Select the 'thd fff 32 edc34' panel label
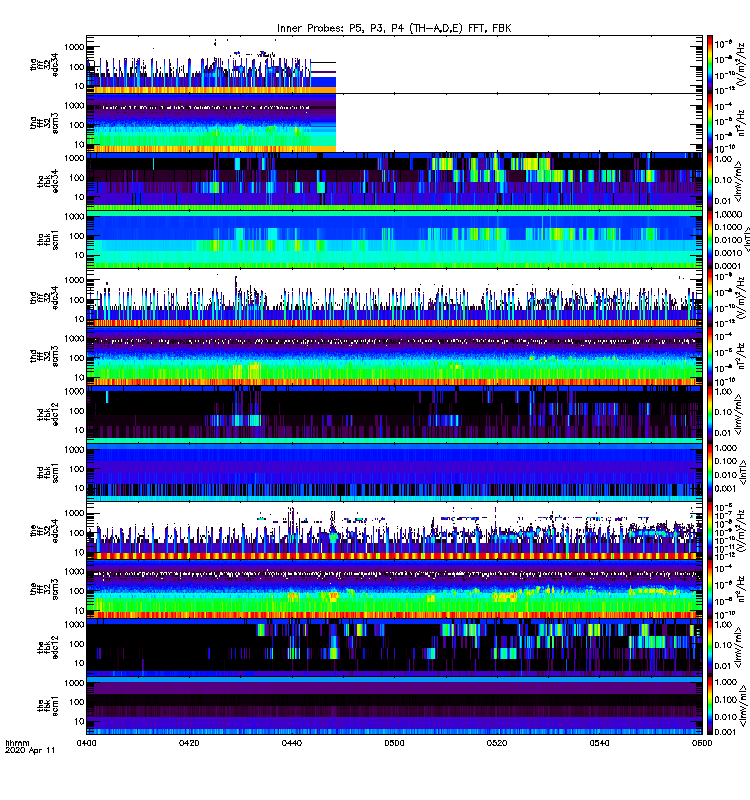Screen dimensions: 750x800 pos(44,298)
